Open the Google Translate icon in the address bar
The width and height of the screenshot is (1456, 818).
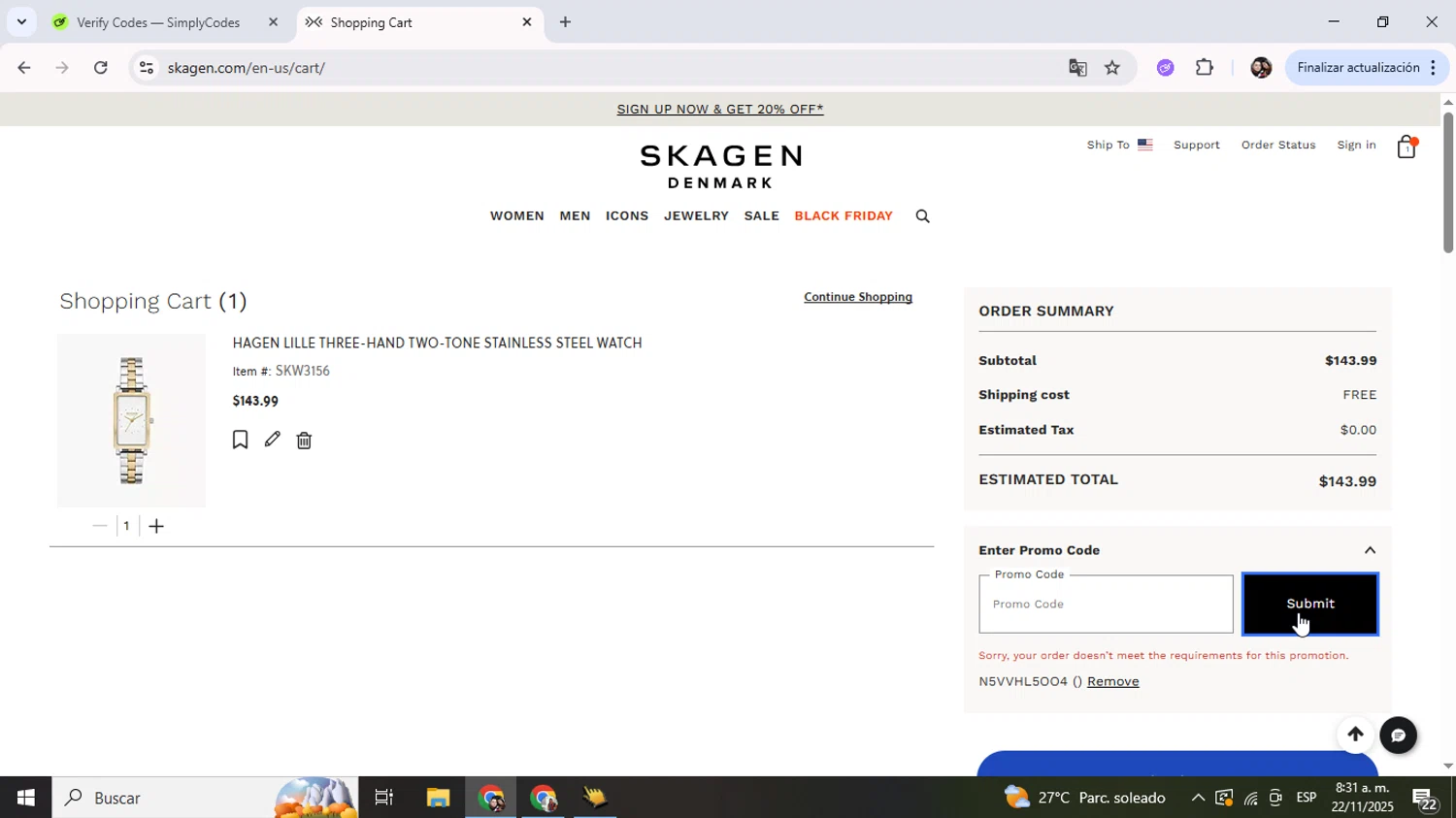point(1077,68)
